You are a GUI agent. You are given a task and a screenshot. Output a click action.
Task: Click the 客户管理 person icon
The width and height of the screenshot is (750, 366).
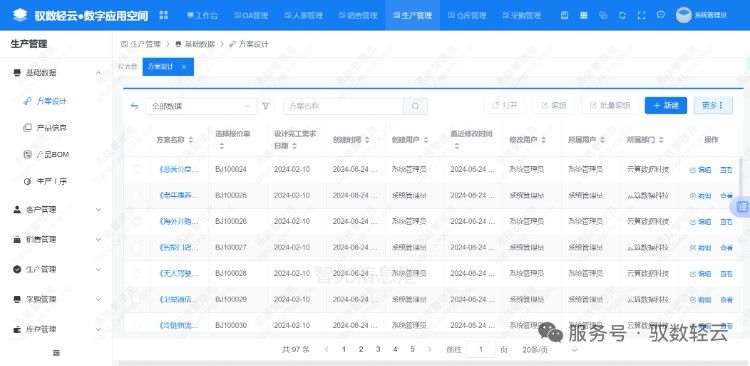pos(17,209)
